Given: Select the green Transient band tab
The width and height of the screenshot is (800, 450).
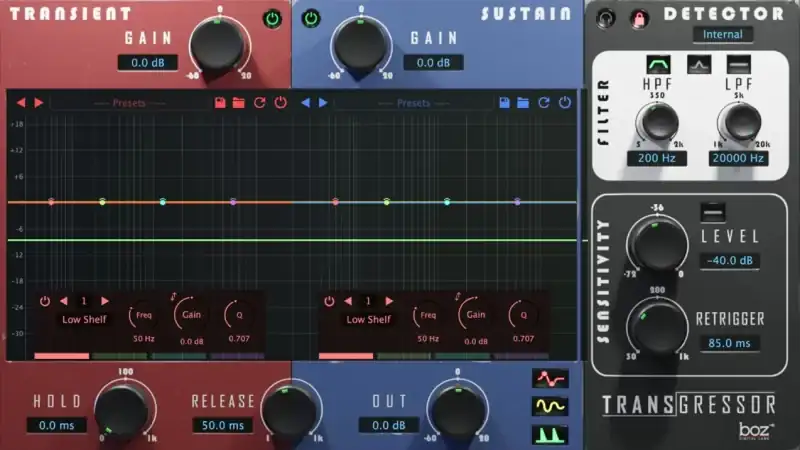Looking at the screenshot, I should (120, 356).
